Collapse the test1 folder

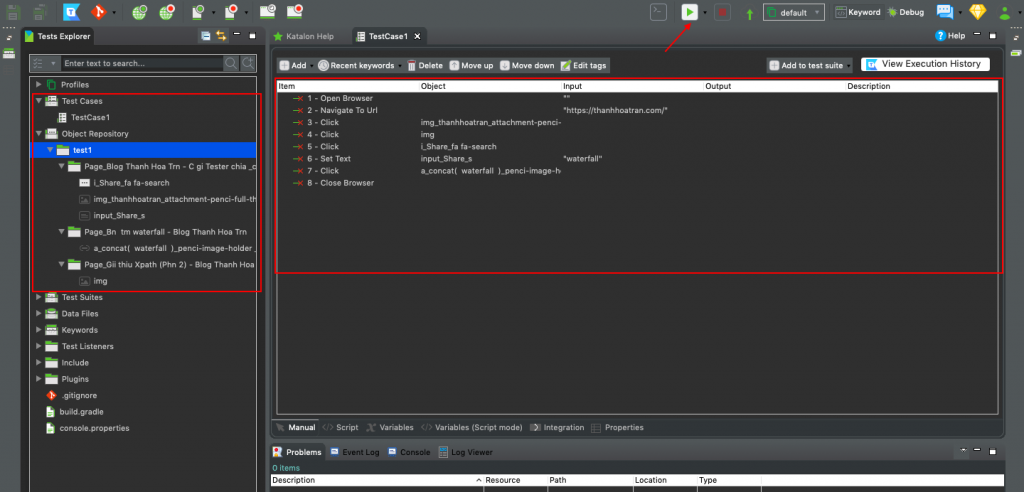coord(50,150)
